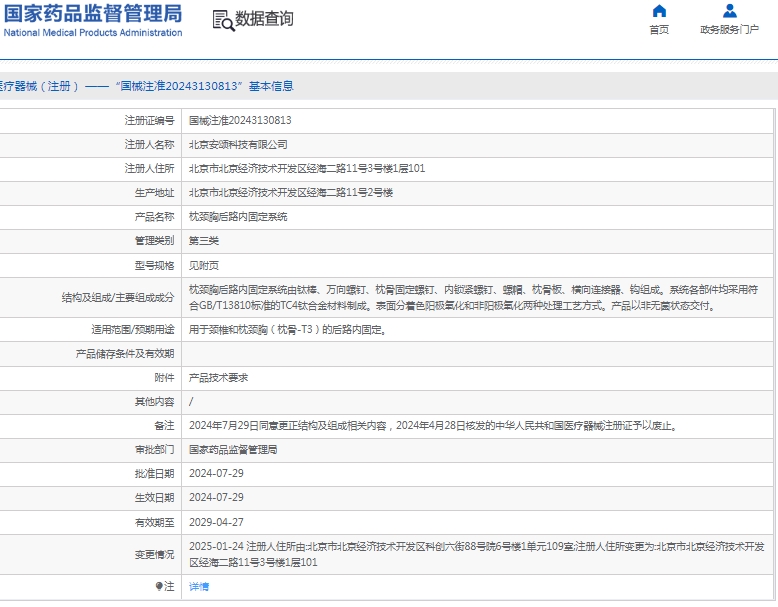Click the 变更情况 row label
778x607 pixels.
[154, 554]
